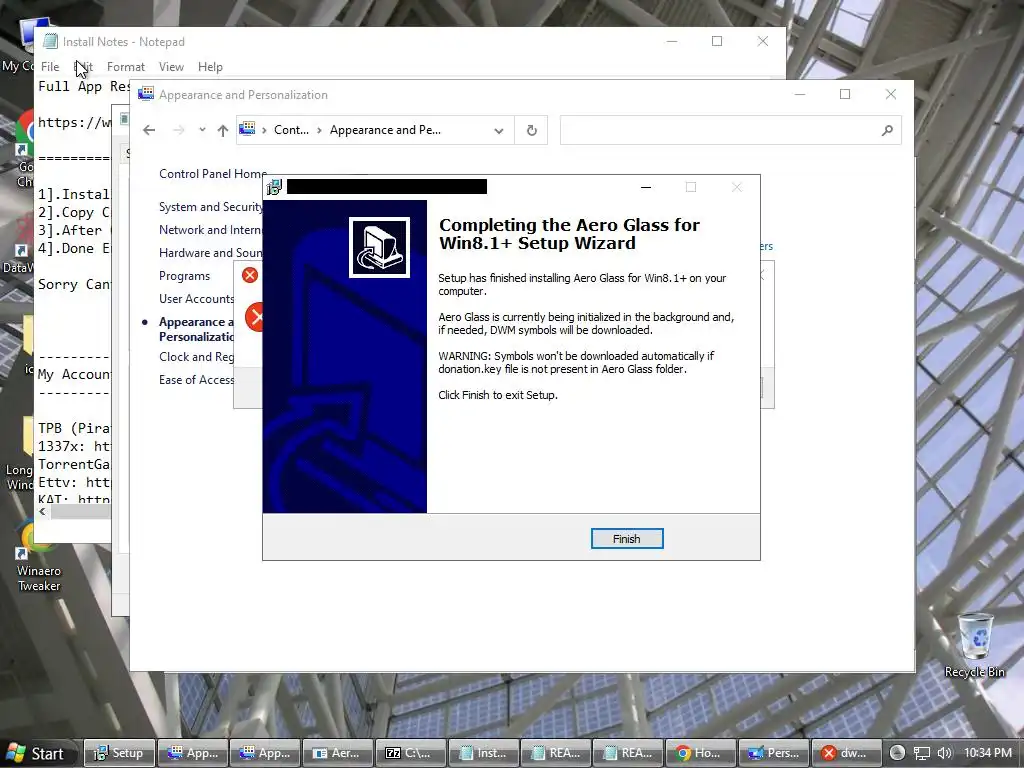The width and height of the screenshot is (1024, 768).
Task: Refresh the Appearance and Personalization window
Action: click(532, 131)
